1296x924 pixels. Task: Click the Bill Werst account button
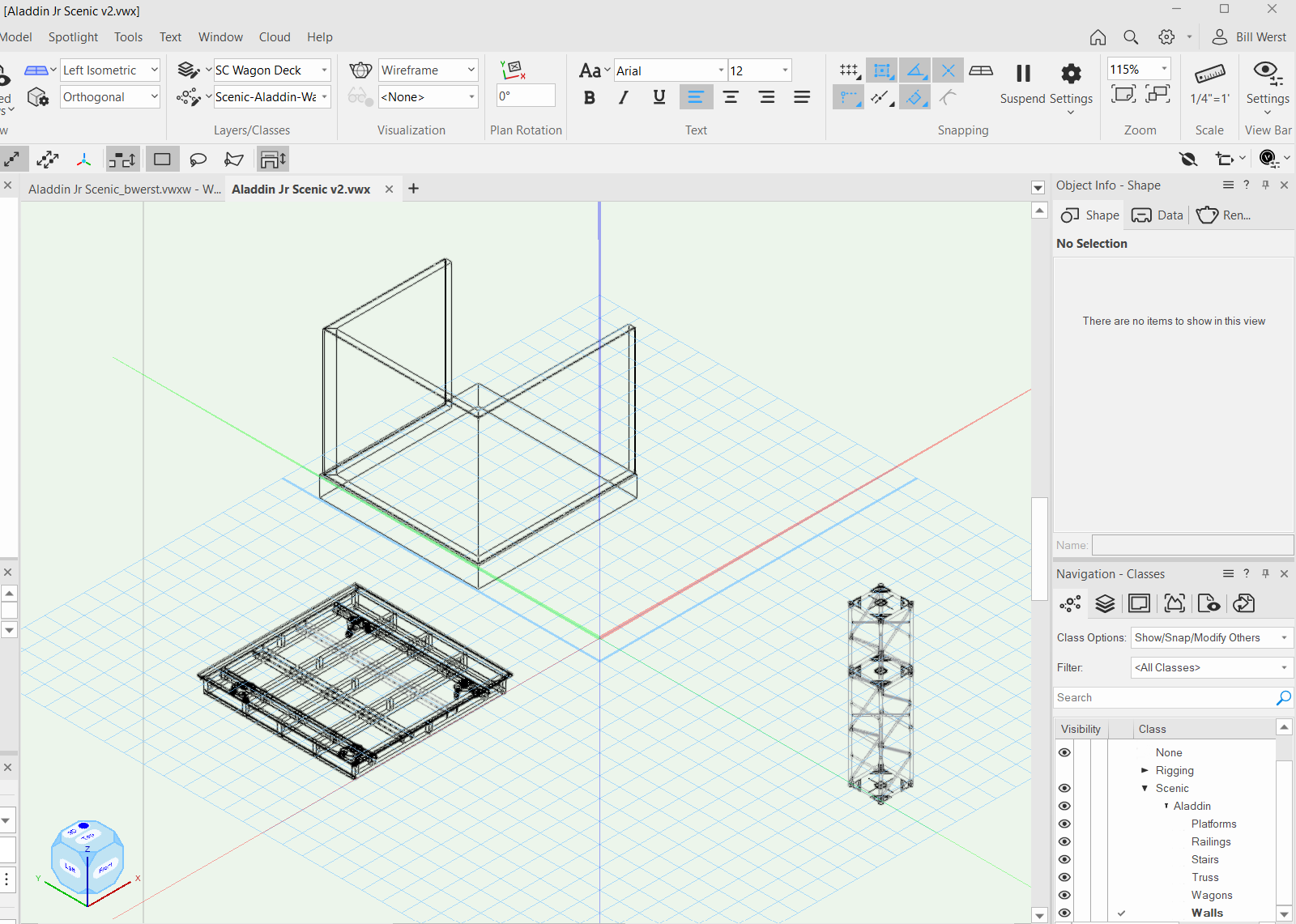pos(1249,37)
